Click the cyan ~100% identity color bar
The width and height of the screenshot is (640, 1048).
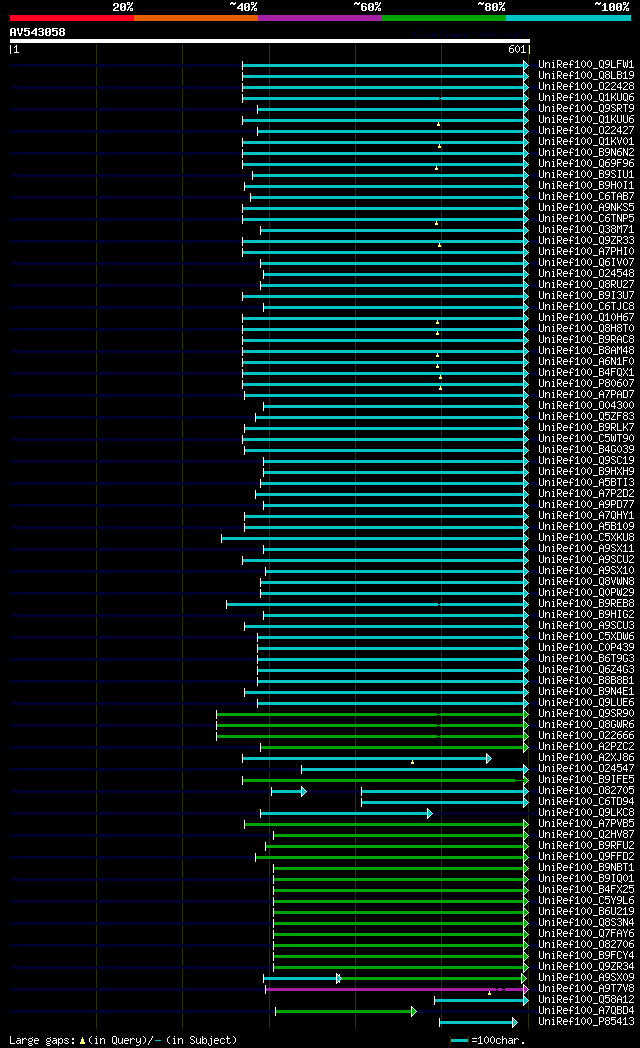click(569, 18)
